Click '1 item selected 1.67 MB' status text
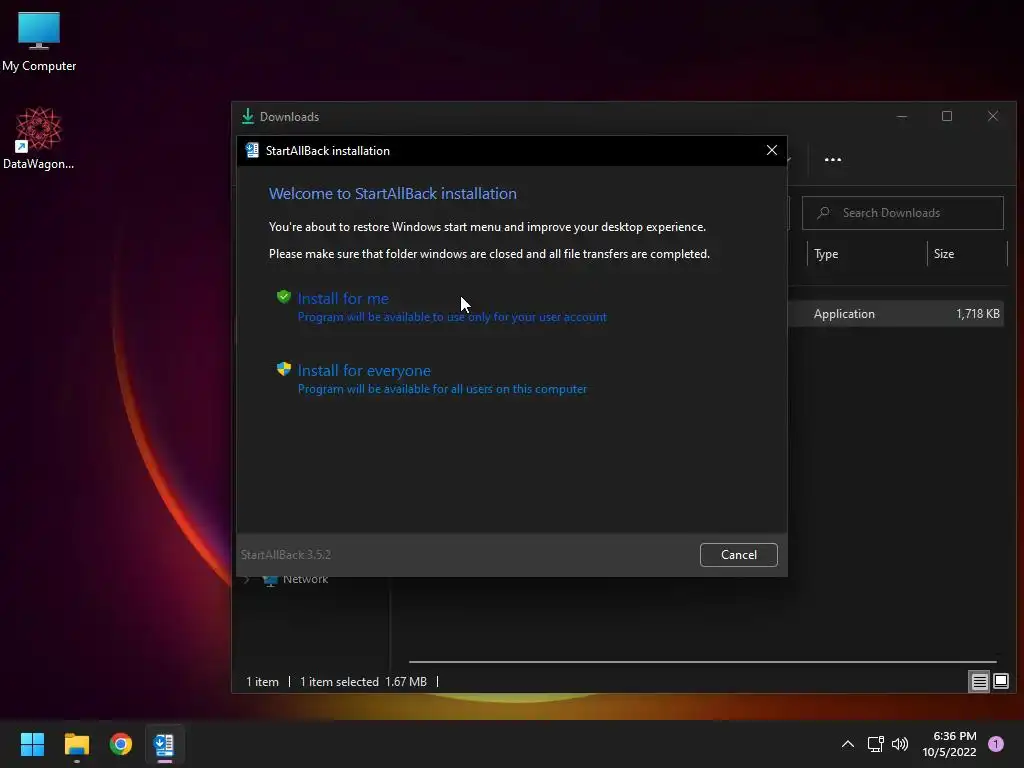1024x768 pixels. point(363,682)
